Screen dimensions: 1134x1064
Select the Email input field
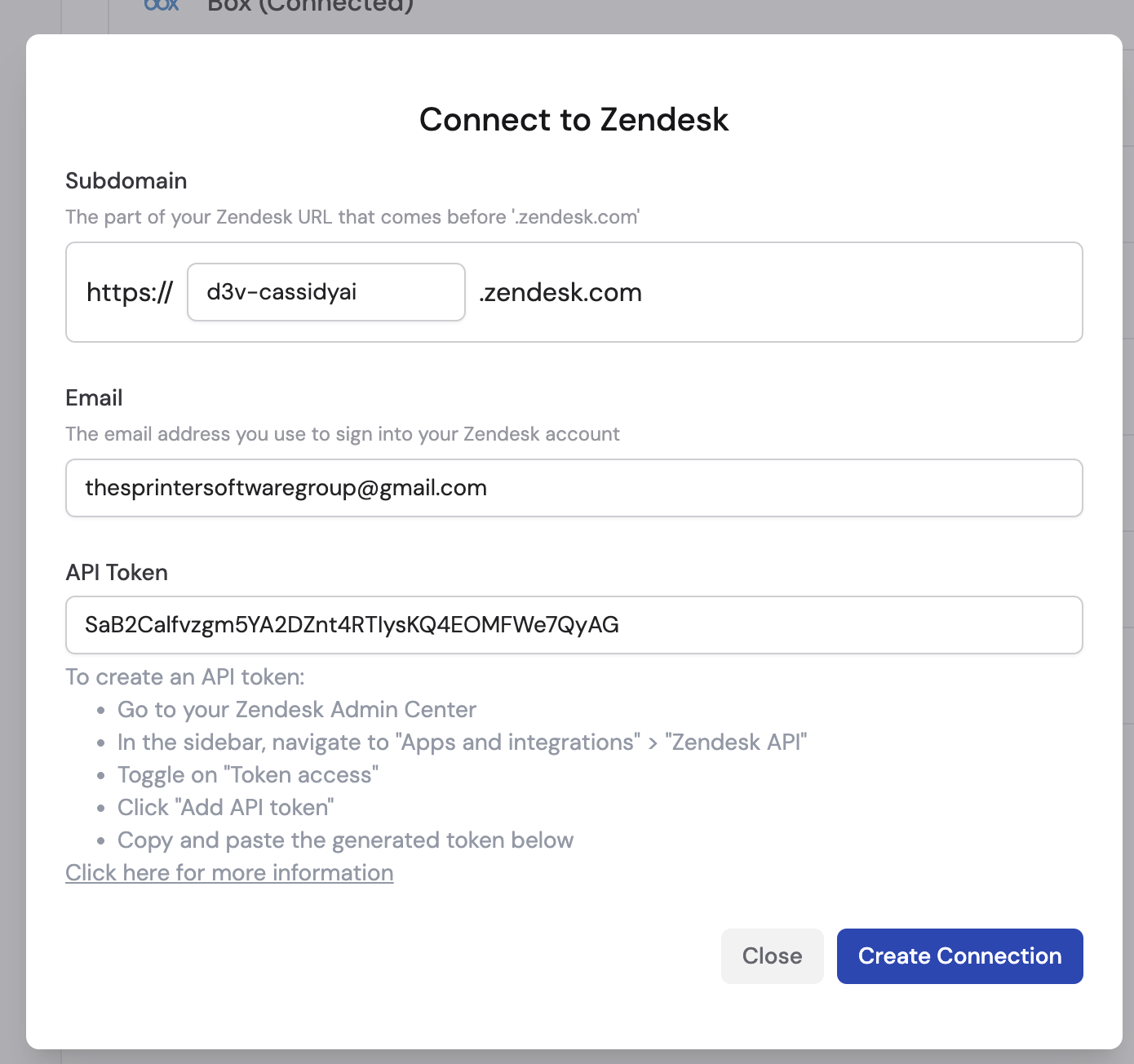(573, 488)
